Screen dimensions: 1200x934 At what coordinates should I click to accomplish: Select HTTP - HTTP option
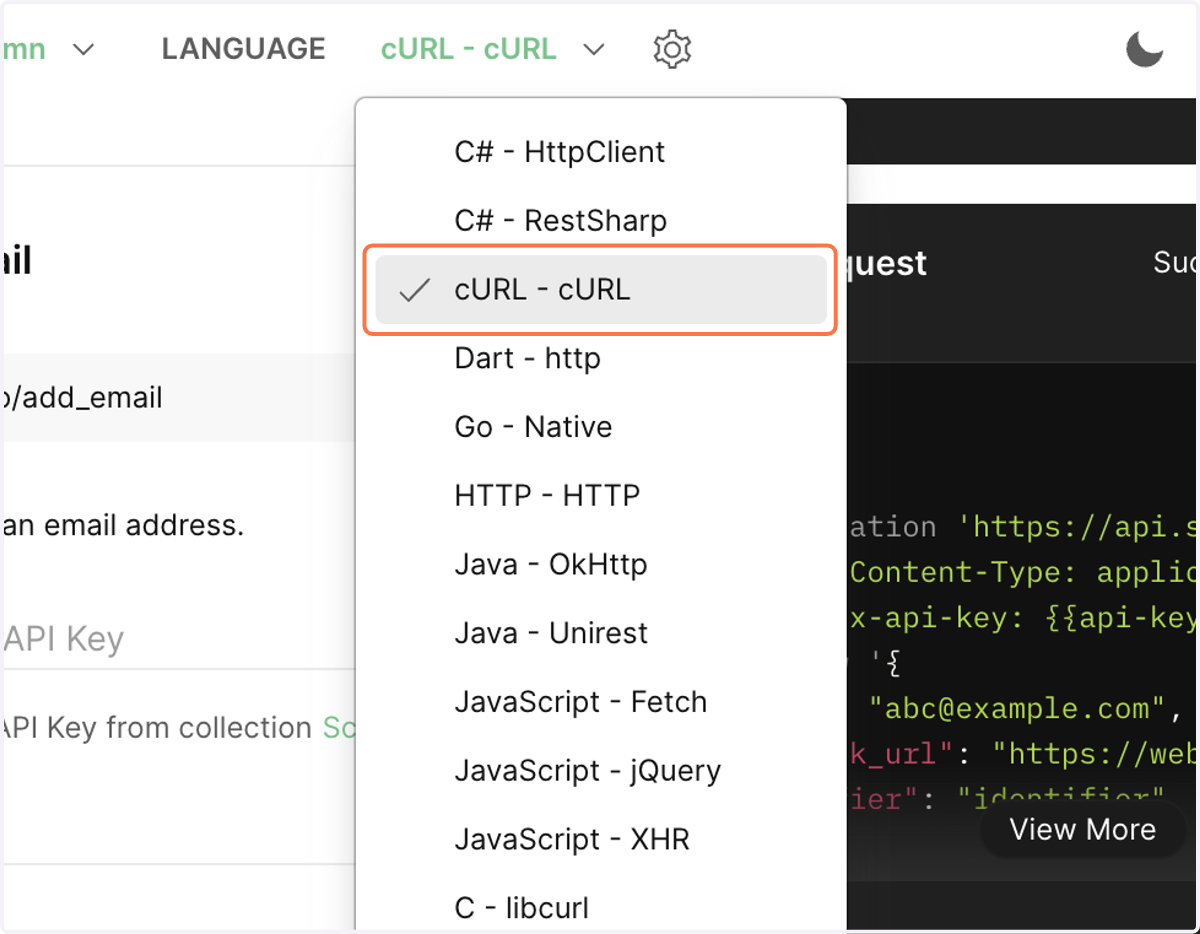tap(600, 496)
